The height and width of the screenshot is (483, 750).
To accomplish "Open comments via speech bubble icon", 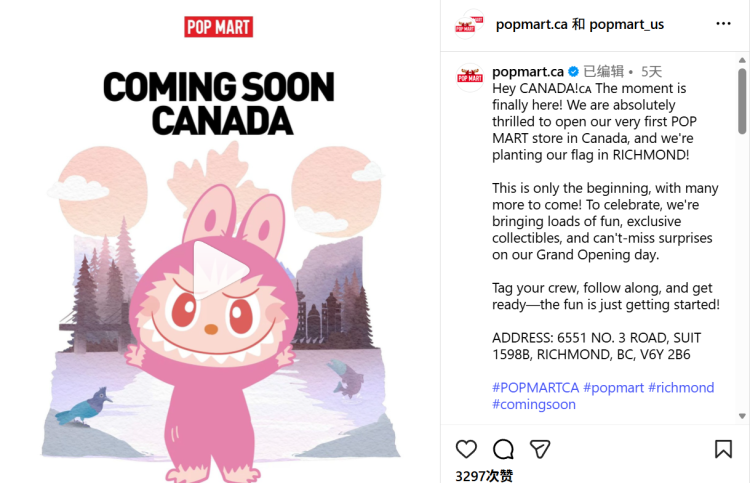I will coord(503,449).
